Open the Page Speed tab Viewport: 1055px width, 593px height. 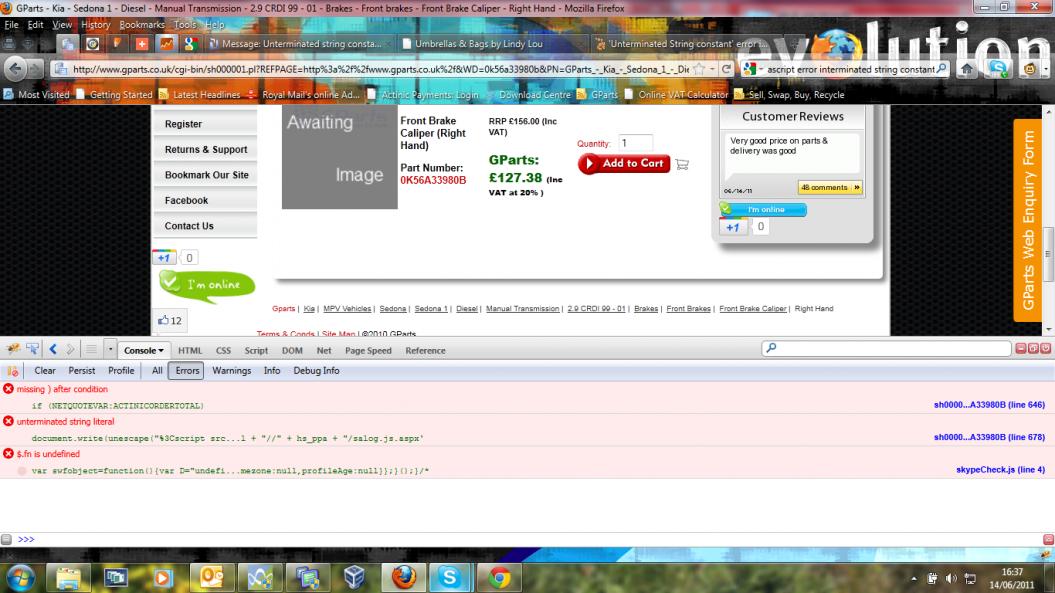pyautogui.click(x=368, y=351)
